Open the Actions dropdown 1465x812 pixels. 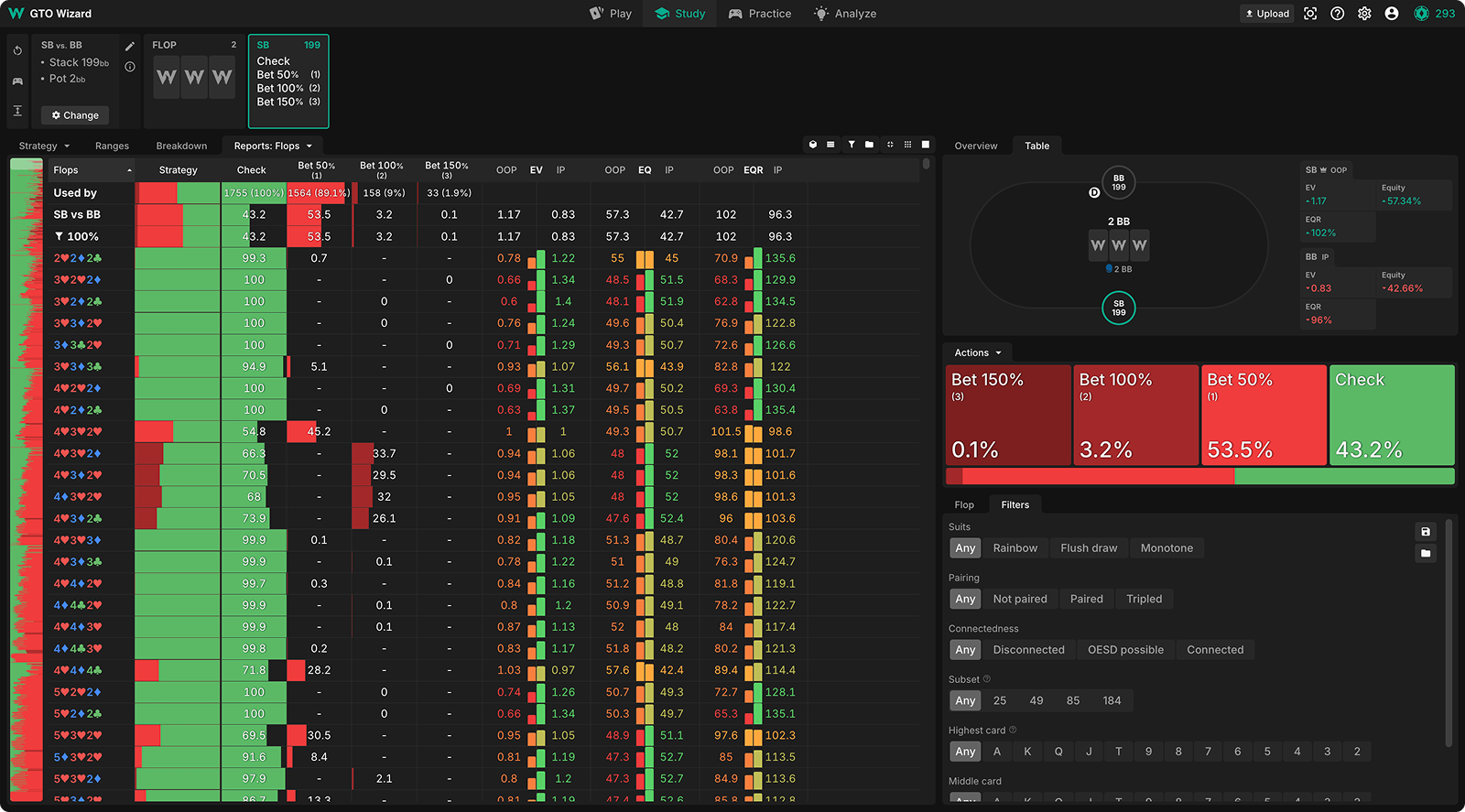pyautogui.click(x=978, y=352)
